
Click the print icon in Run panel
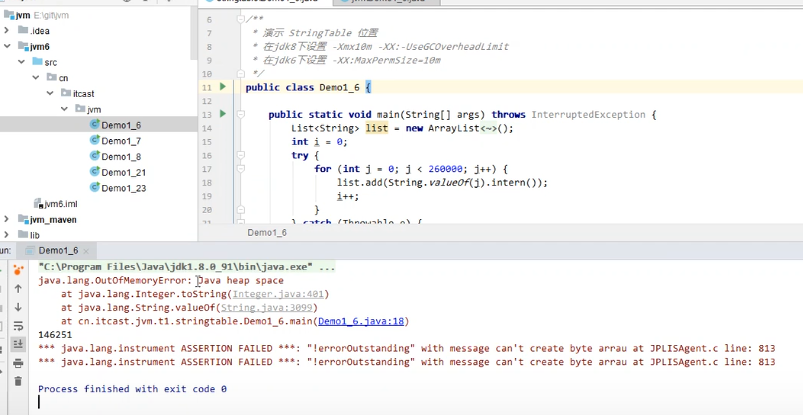click(18, 363)
